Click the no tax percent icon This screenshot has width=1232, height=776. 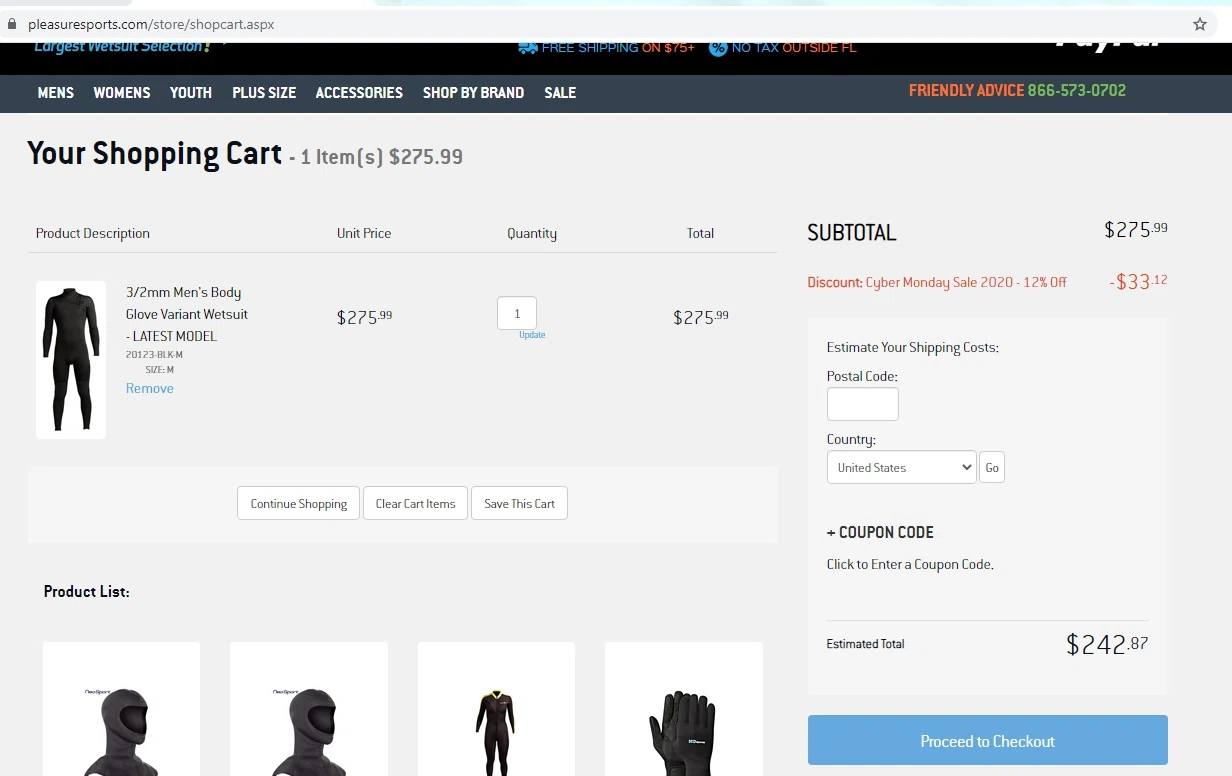pos(717,47)
